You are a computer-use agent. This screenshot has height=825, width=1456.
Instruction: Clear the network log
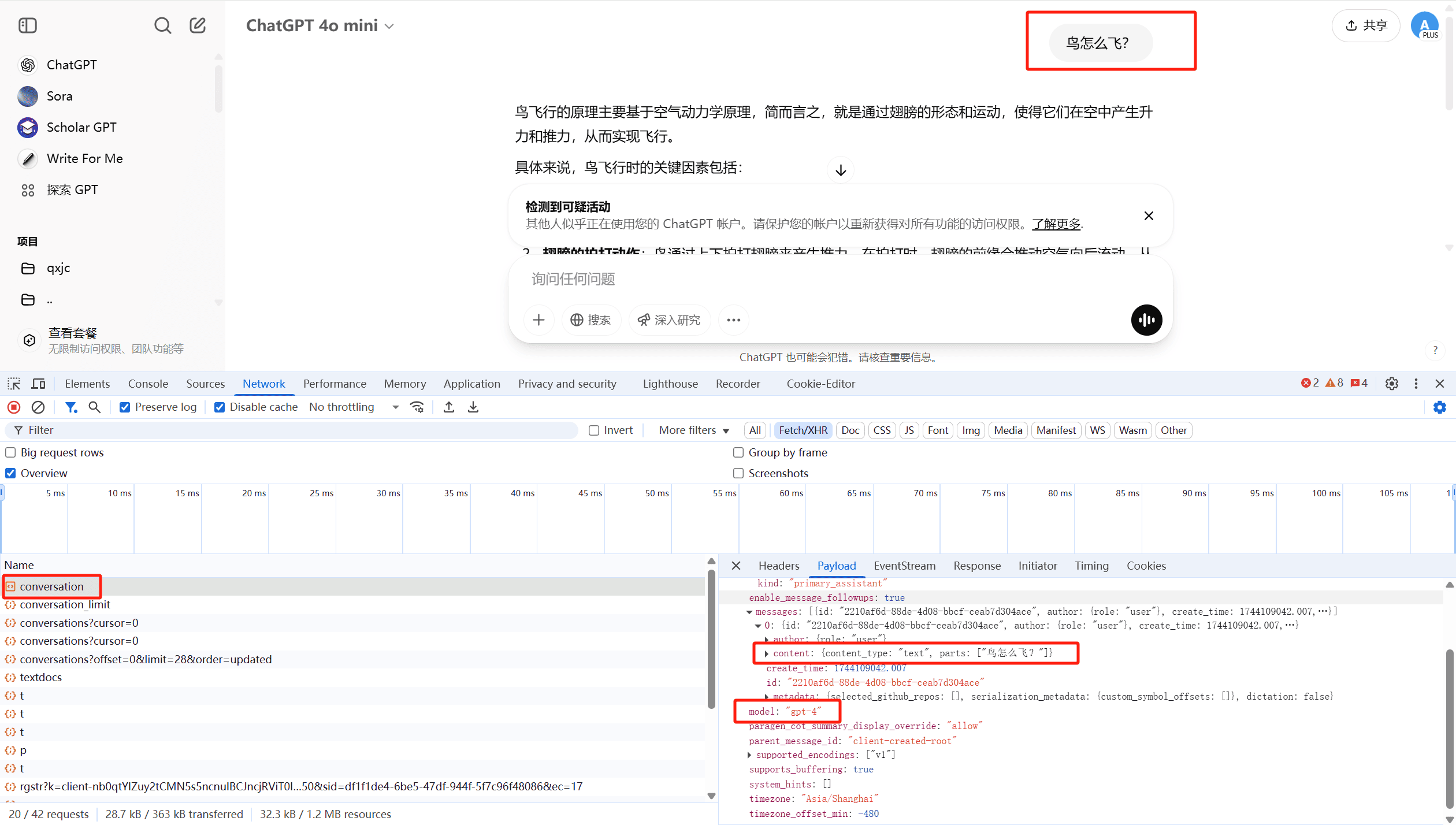38,407
